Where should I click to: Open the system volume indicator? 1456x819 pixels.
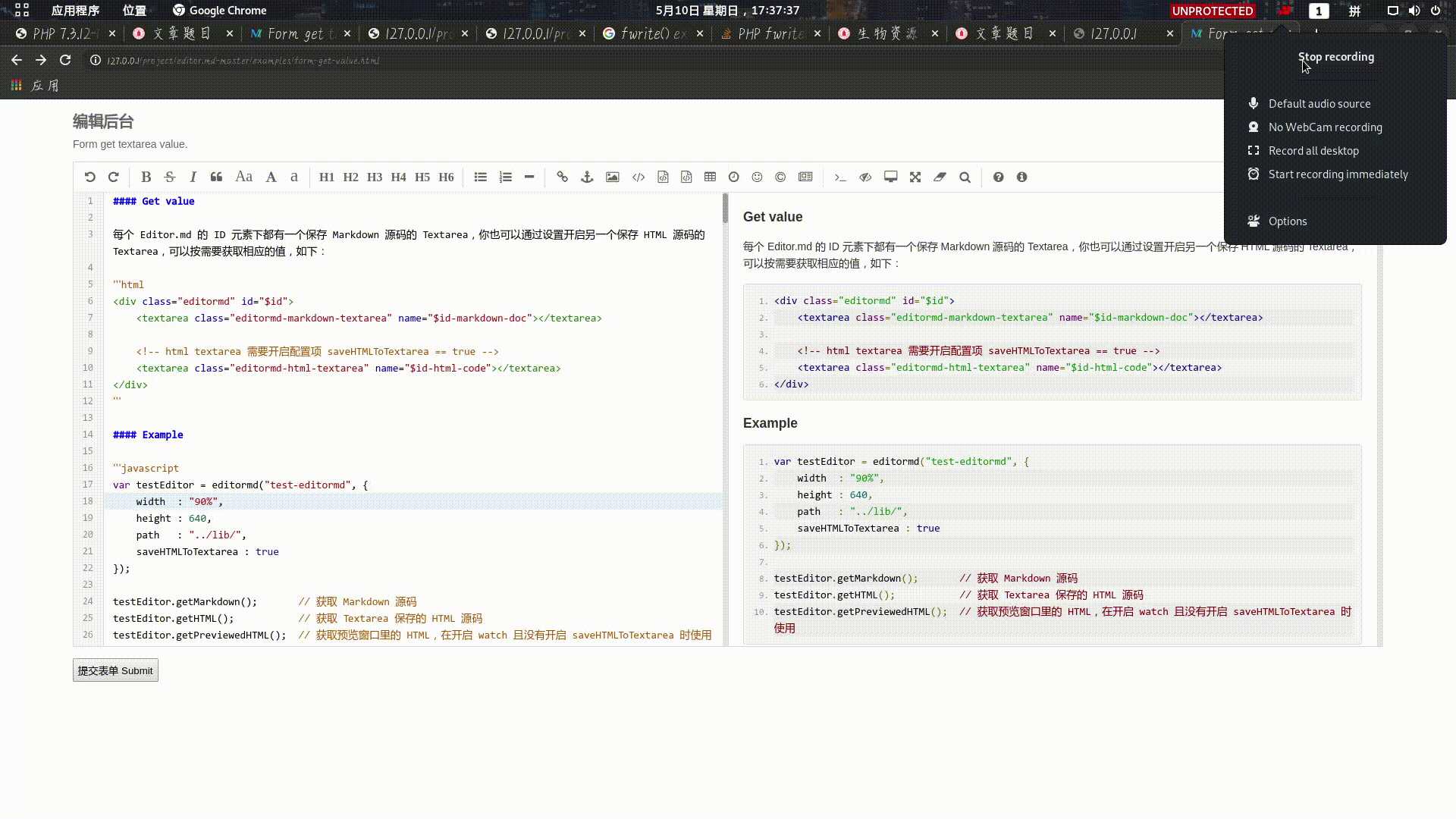point(1414,11)
